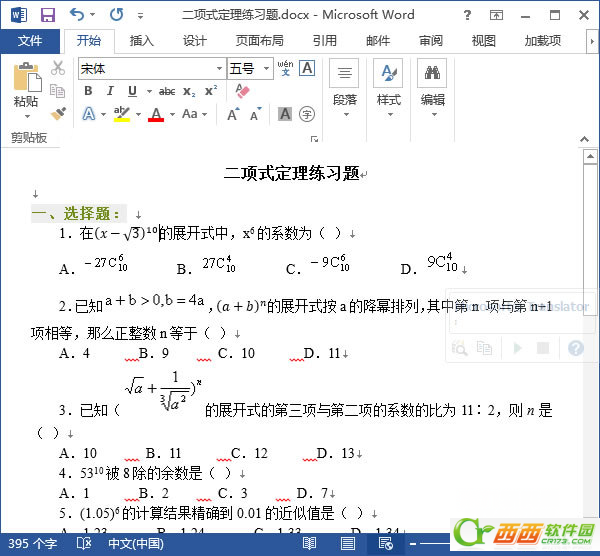Toggle Bold formatting

[x=88, y=91]
